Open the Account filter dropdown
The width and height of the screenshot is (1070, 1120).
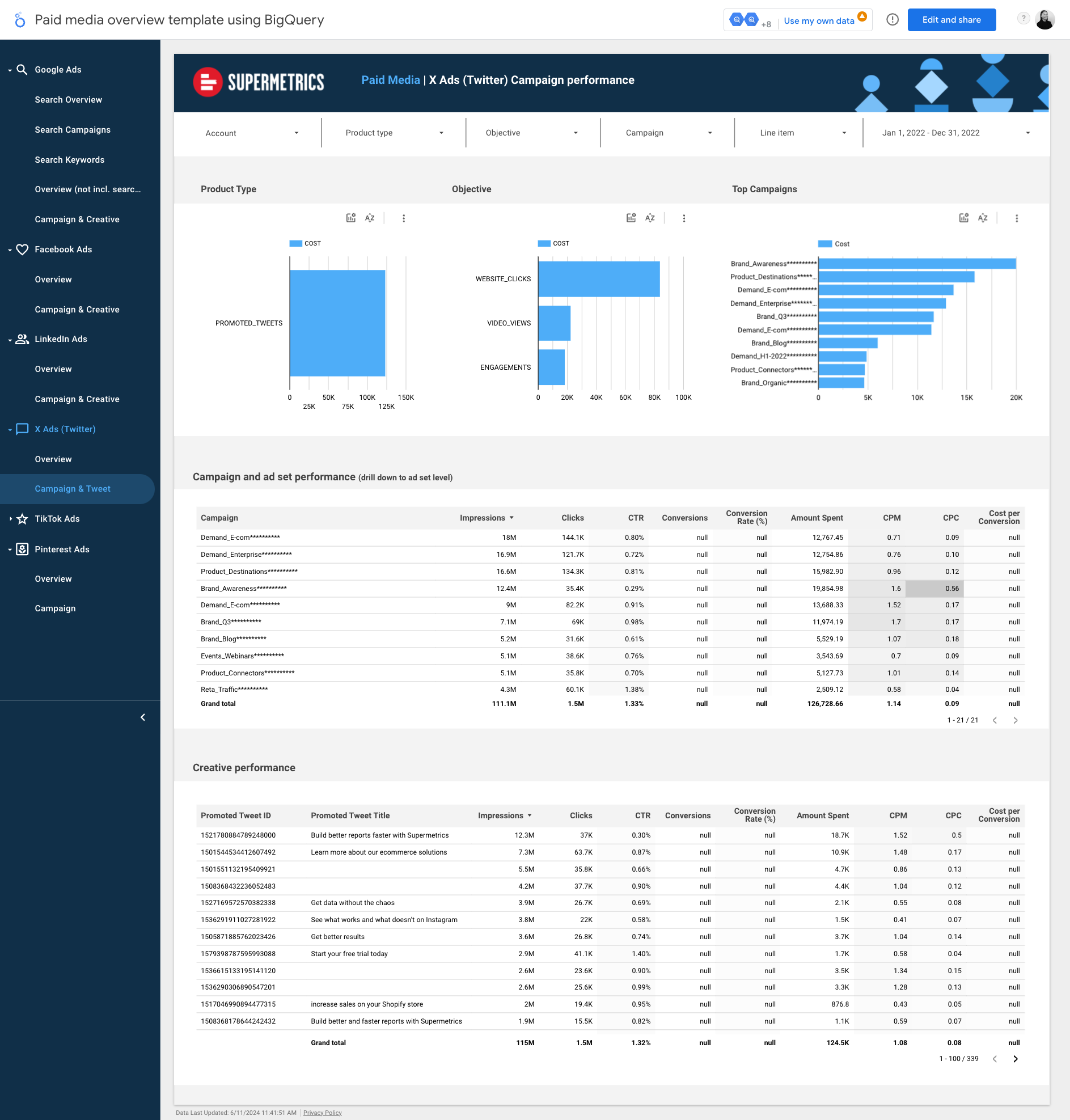[251, 133]
